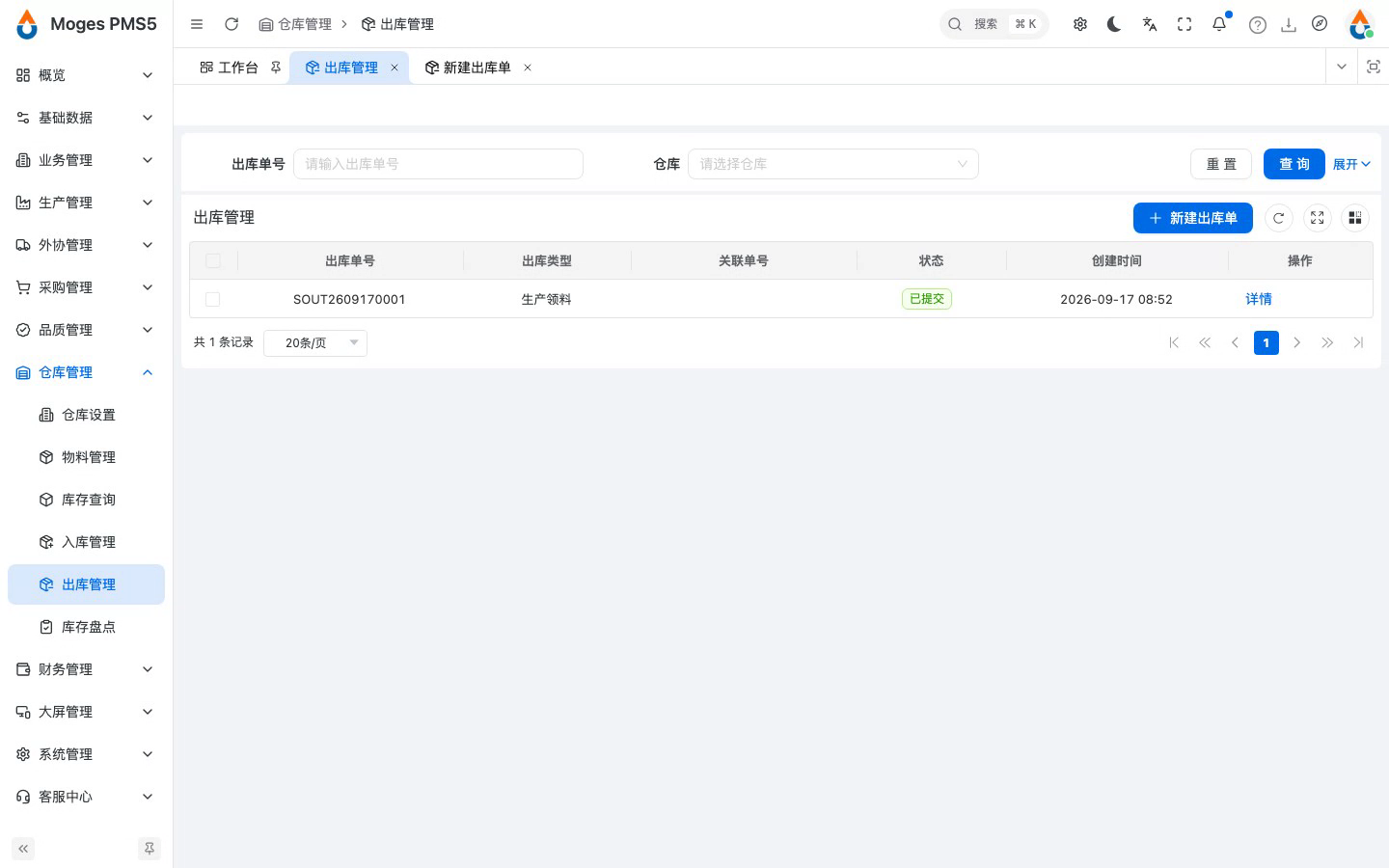Click the refresh page icon in header
Viewport: 1389px width, 868px height.
[x=231, y=24]
